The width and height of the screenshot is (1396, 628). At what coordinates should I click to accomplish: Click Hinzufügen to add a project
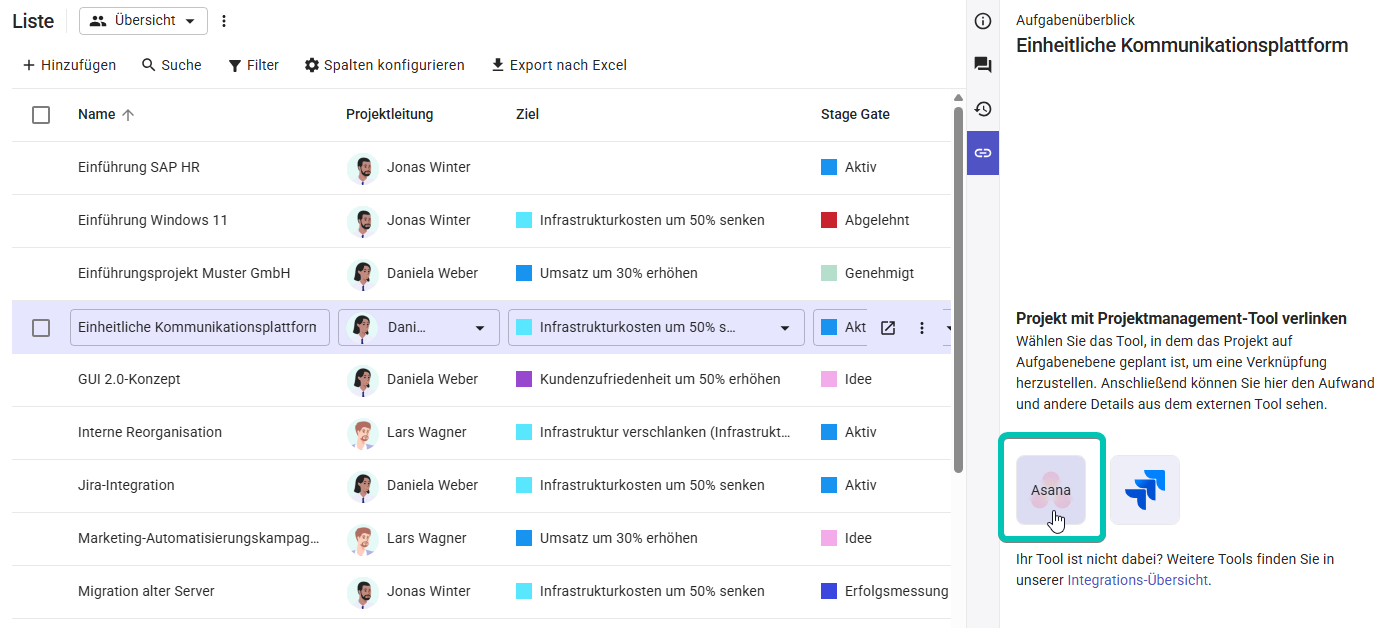pyautogui.click(x=69, y=64)
